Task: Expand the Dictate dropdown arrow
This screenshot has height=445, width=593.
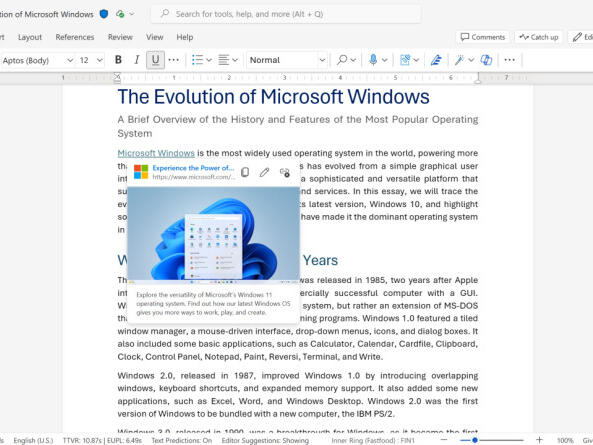Action: (385, 60)
